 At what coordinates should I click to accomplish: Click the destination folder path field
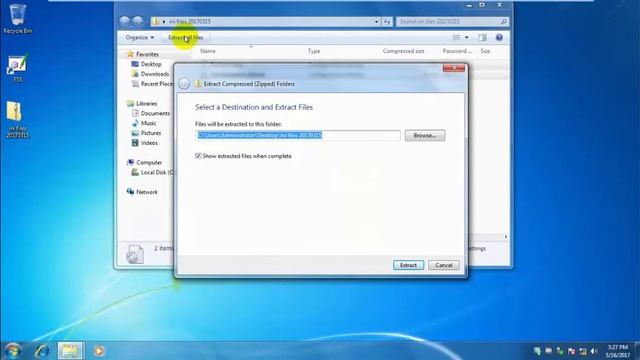tap(298, 135)
